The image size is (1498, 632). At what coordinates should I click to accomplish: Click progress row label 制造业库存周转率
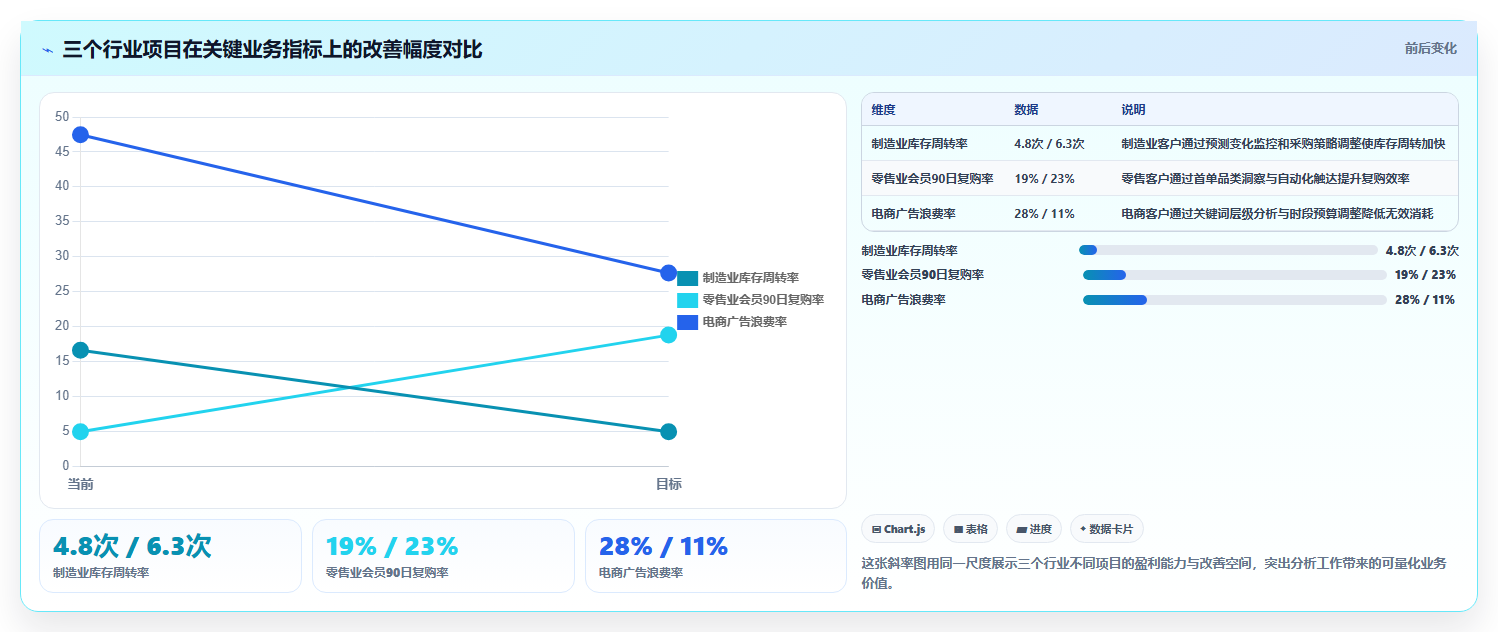coord(909,251)
